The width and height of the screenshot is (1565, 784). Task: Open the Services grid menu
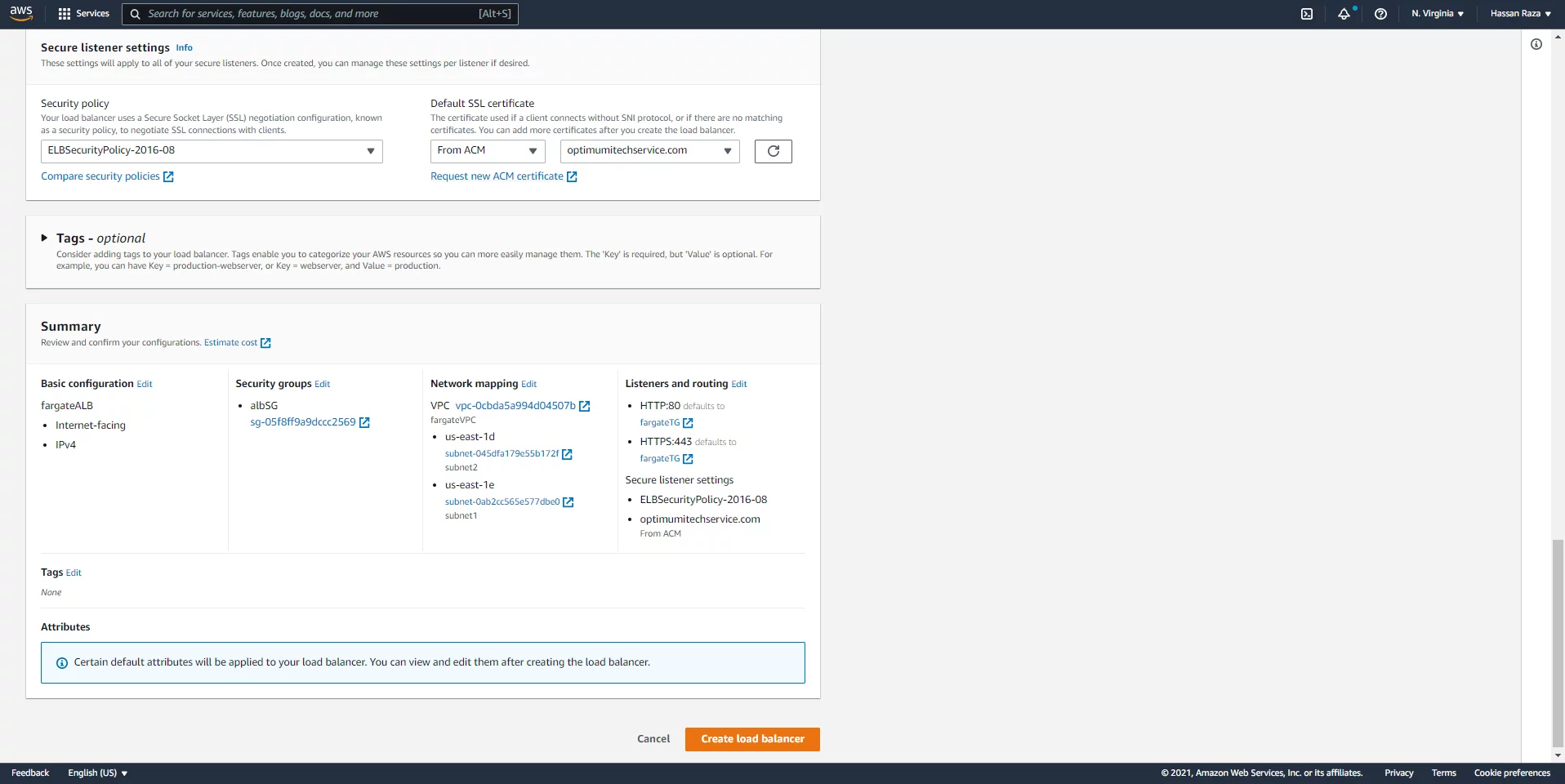65,14
